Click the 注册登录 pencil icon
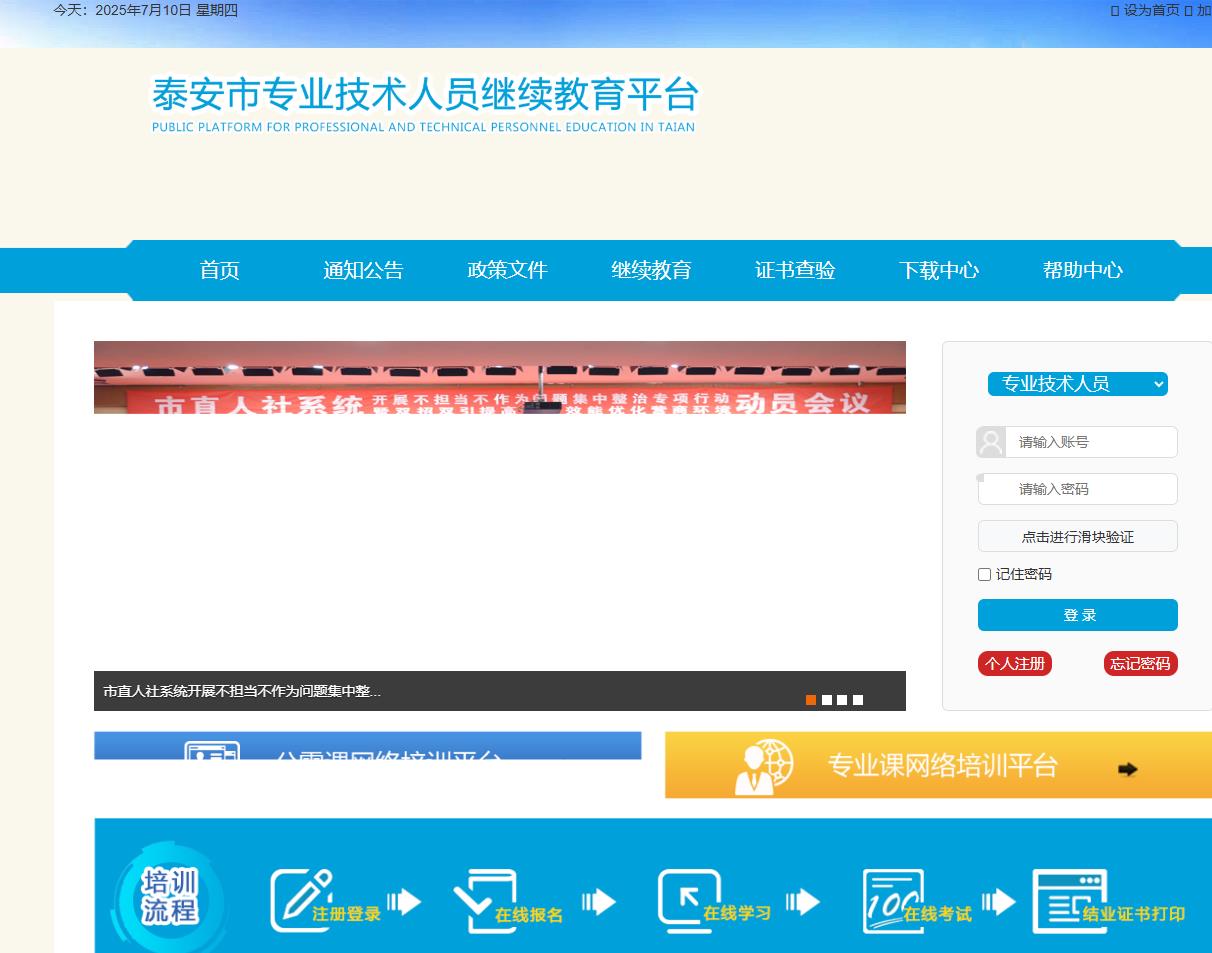The width and height of the screenshot is (1212, 953). (x=302, y=900)
